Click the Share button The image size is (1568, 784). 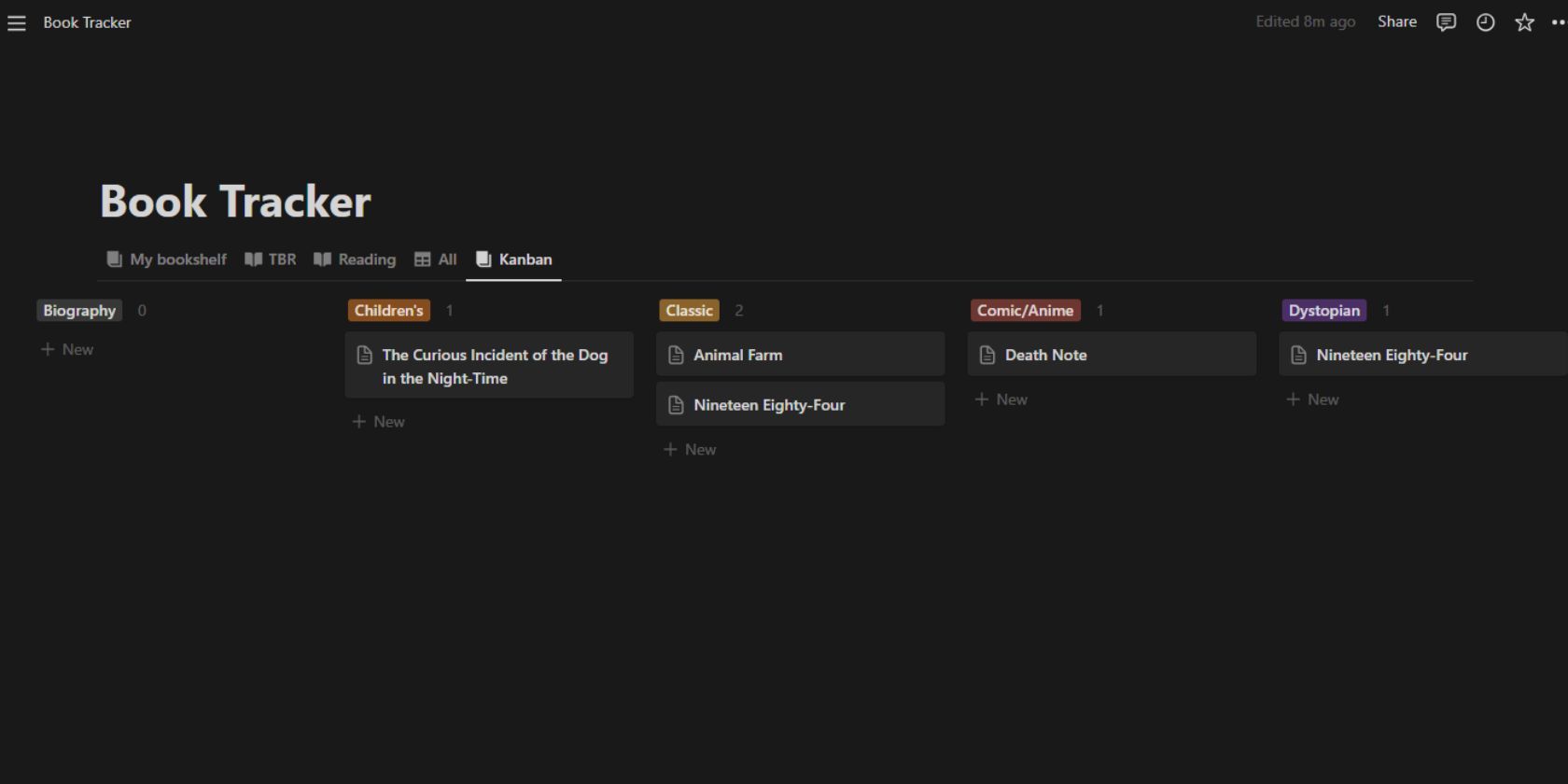[x=1396, y=21]
